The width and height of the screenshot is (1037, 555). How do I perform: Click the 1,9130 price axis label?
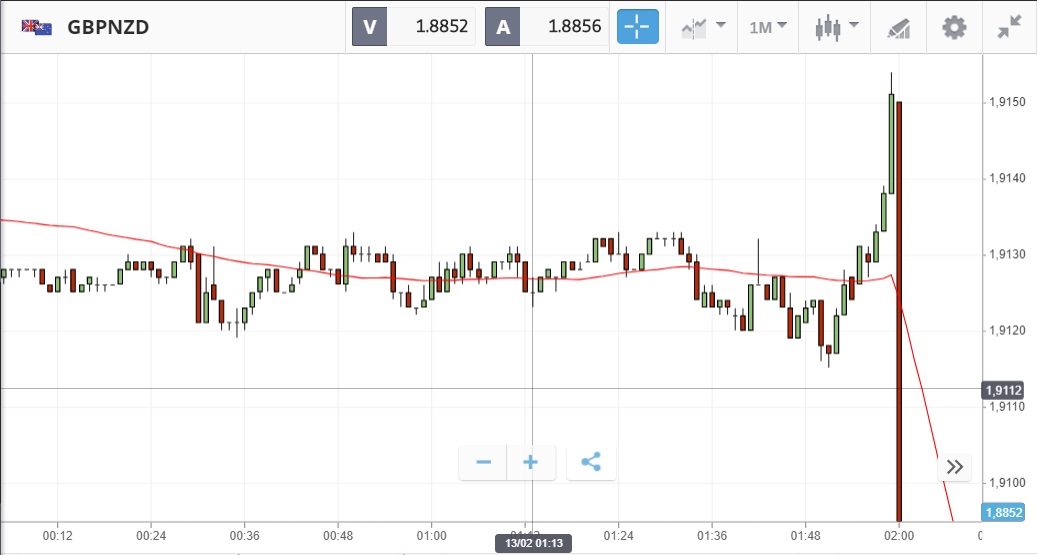pyautogui.click(x=1007, y=254)
